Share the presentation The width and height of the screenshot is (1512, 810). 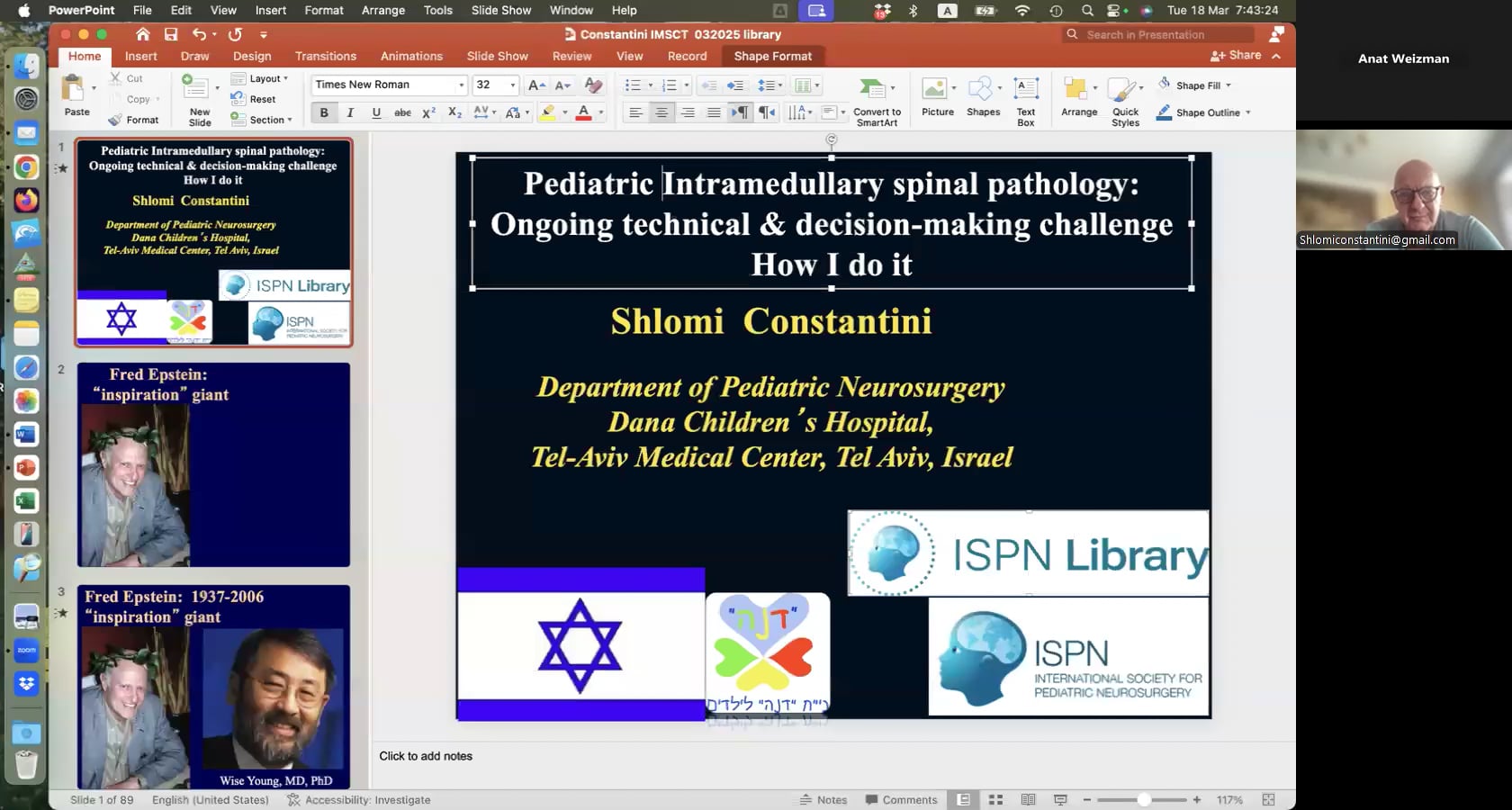[x=1236, y=55]
